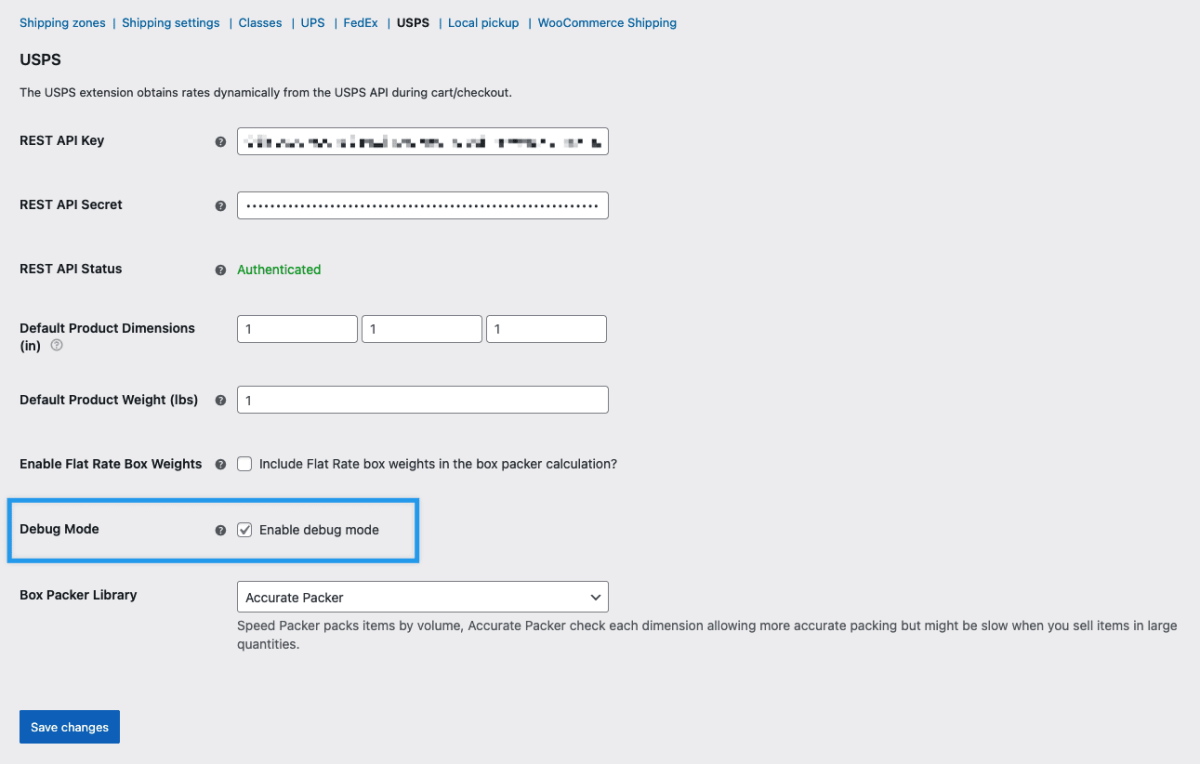Click the REST API Secret help icon

click(220, 205)
